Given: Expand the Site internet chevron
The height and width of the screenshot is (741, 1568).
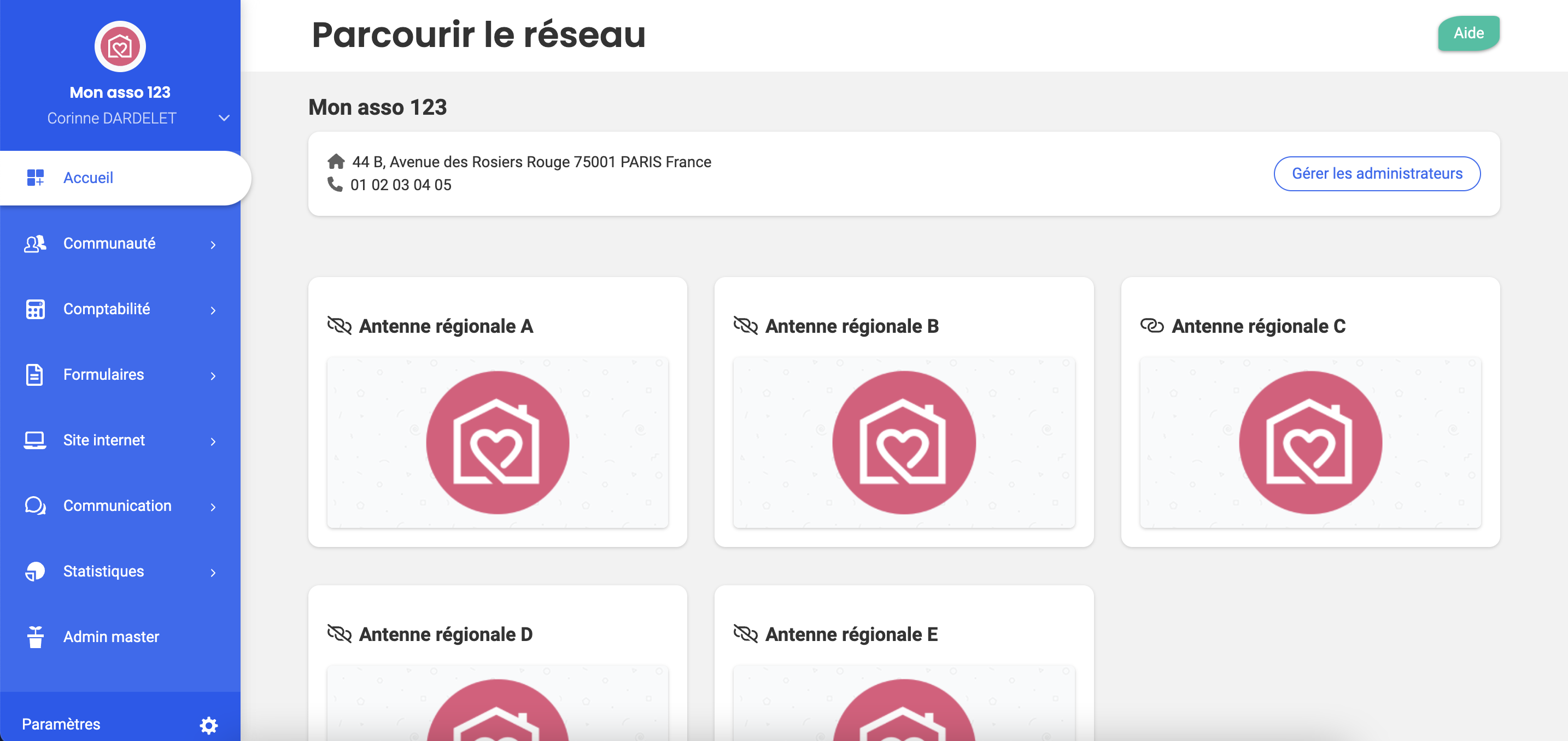Looking at the screenshot, I should click(x=213, y=442).
